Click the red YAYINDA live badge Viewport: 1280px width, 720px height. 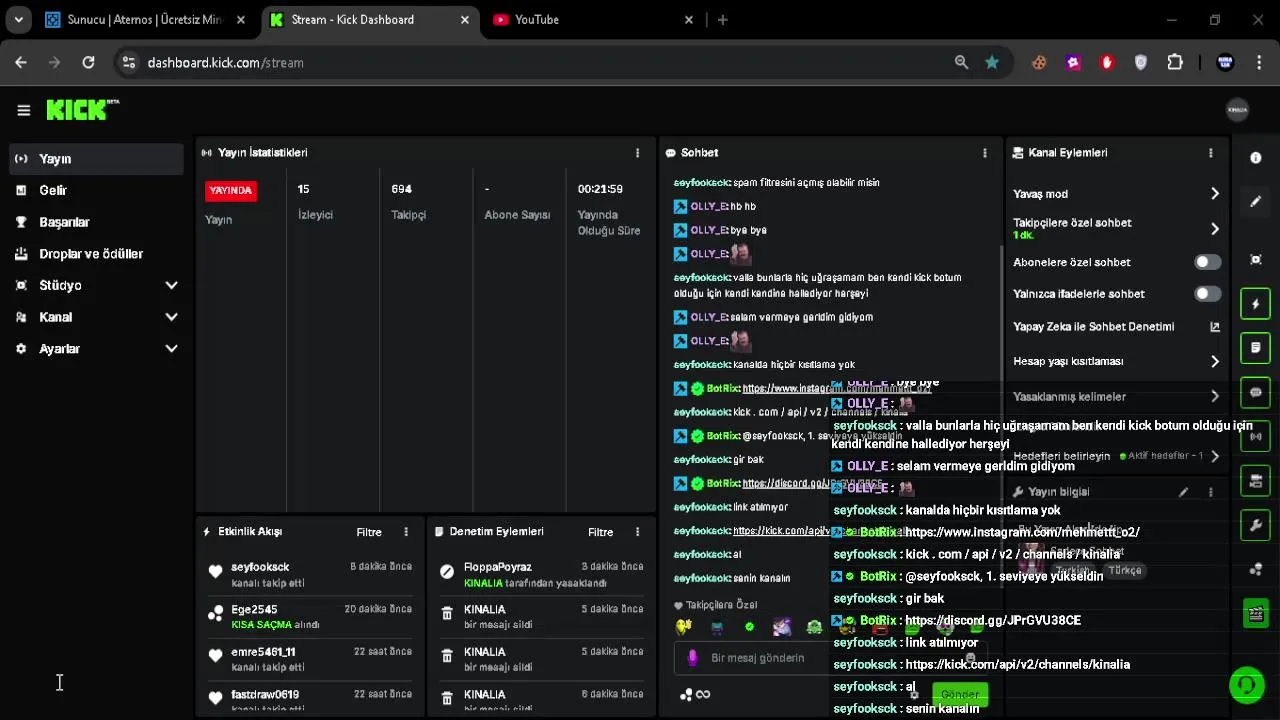[x=231, y=190]
